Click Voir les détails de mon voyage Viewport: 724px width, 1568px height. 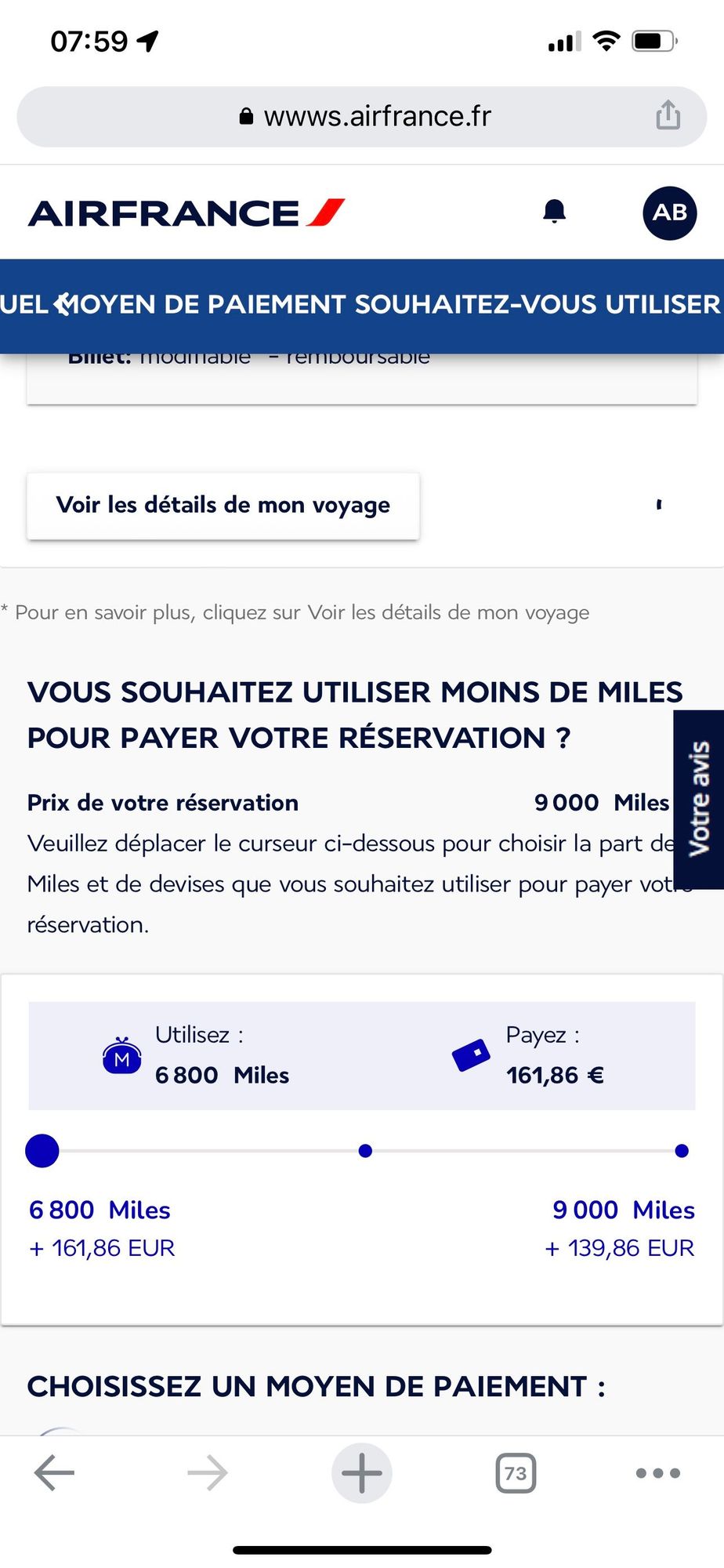pos(223,506)
